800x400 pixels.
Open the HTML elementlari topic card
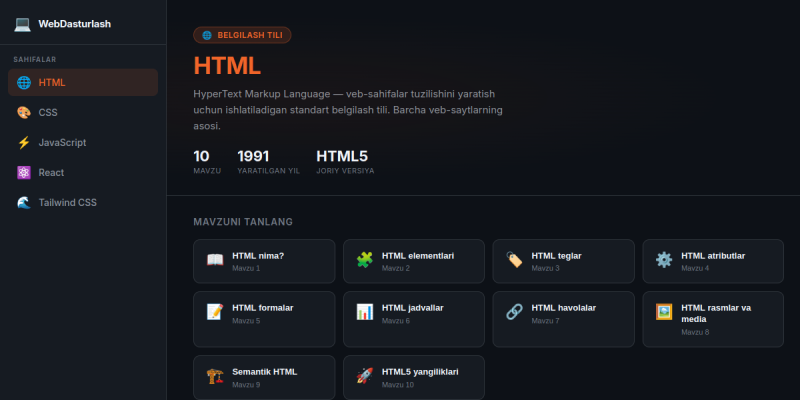(414, 261)
